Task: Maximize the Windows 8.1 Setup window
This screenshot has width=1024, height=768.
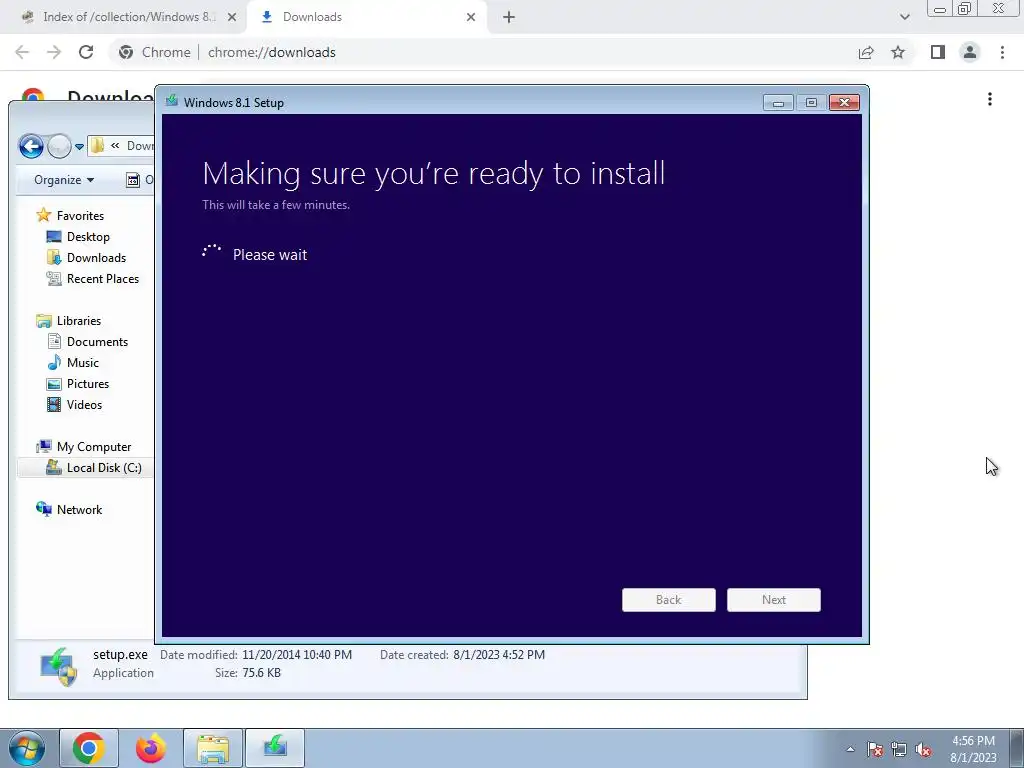Action: point(811,103)
